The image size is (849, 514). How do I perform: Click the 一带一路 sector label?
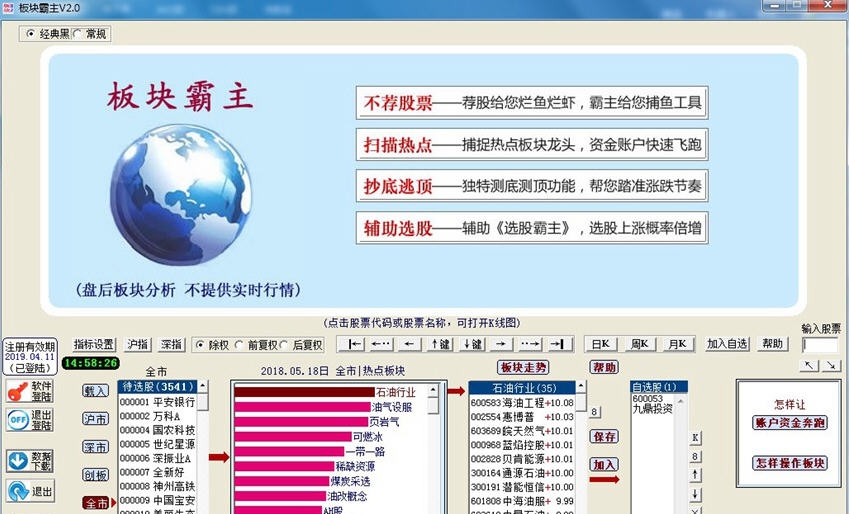(x=365, y=451)
